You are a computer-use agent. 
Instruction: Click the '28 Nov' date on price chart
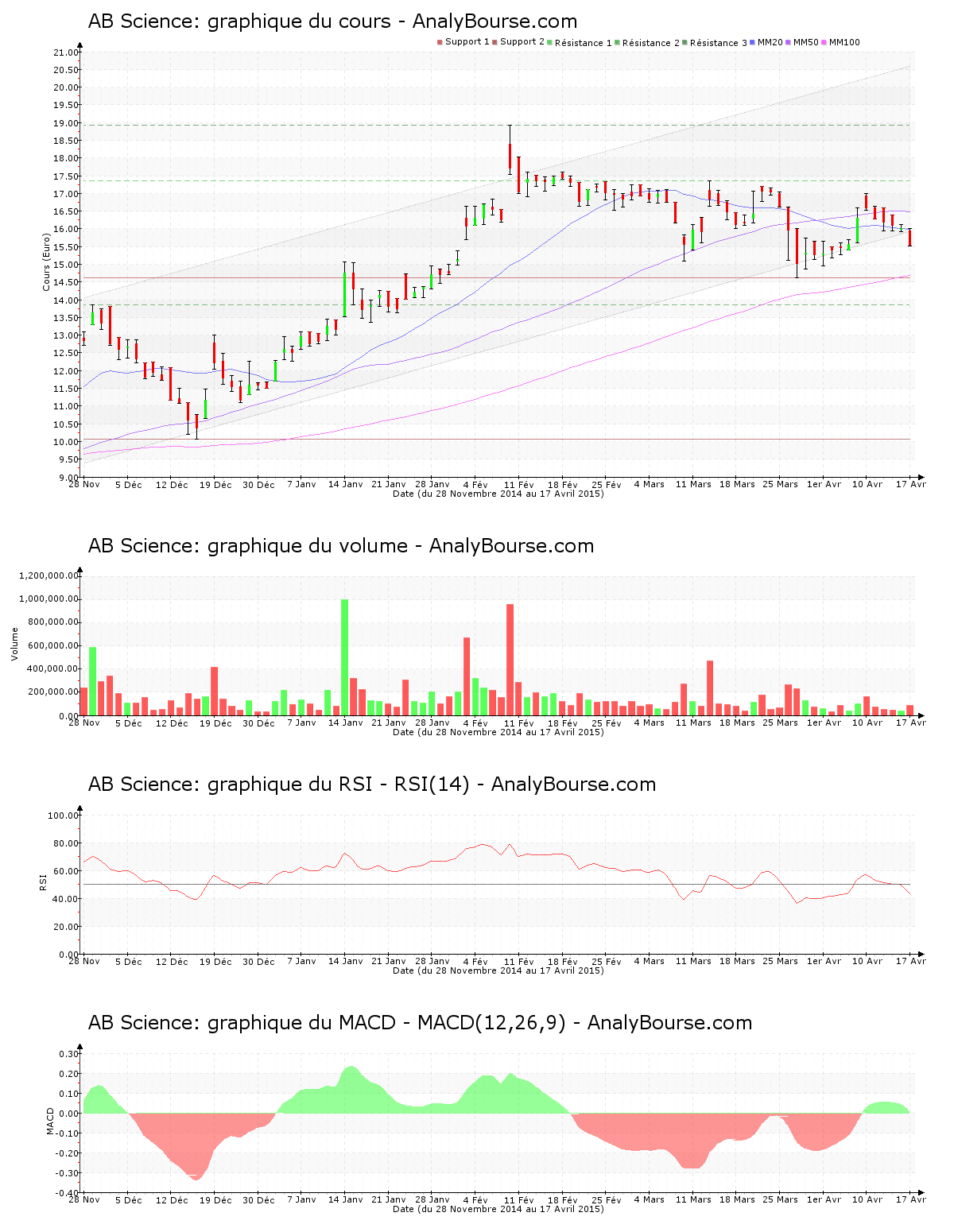(84, 485)
